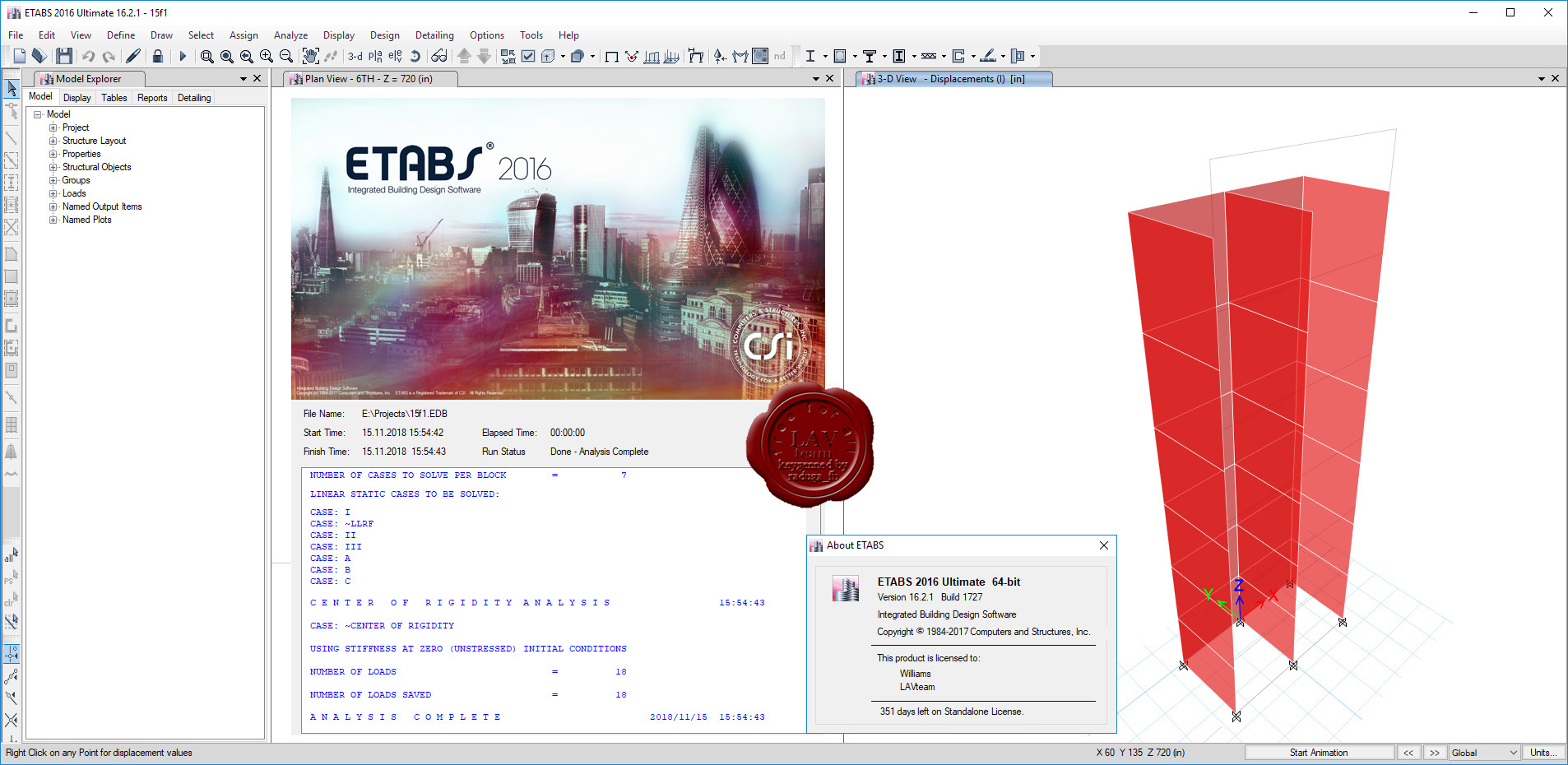This screenshot has width=1568, height=765.
Task: Click the set display options checkbox icon
Action: pos(528,56)
